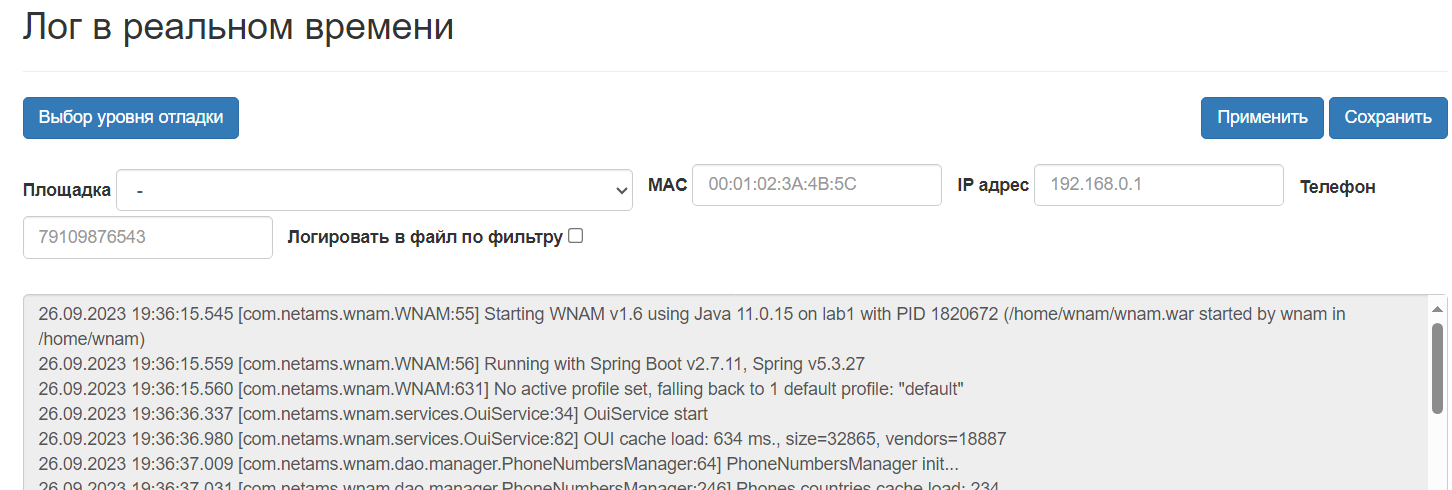1452x490 pixels.
Task: Focus the MAC address input field
Action: point(816,185)
